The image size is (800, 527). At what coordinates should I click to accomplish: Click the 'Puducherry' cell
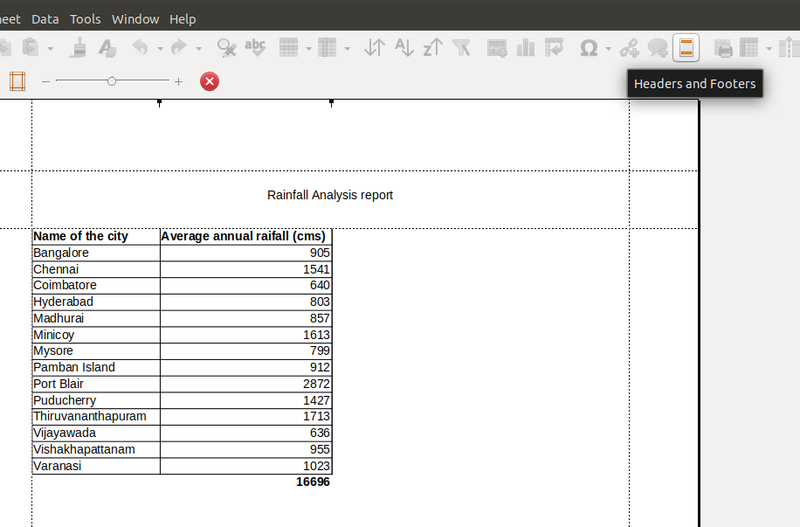pos(96,400)
